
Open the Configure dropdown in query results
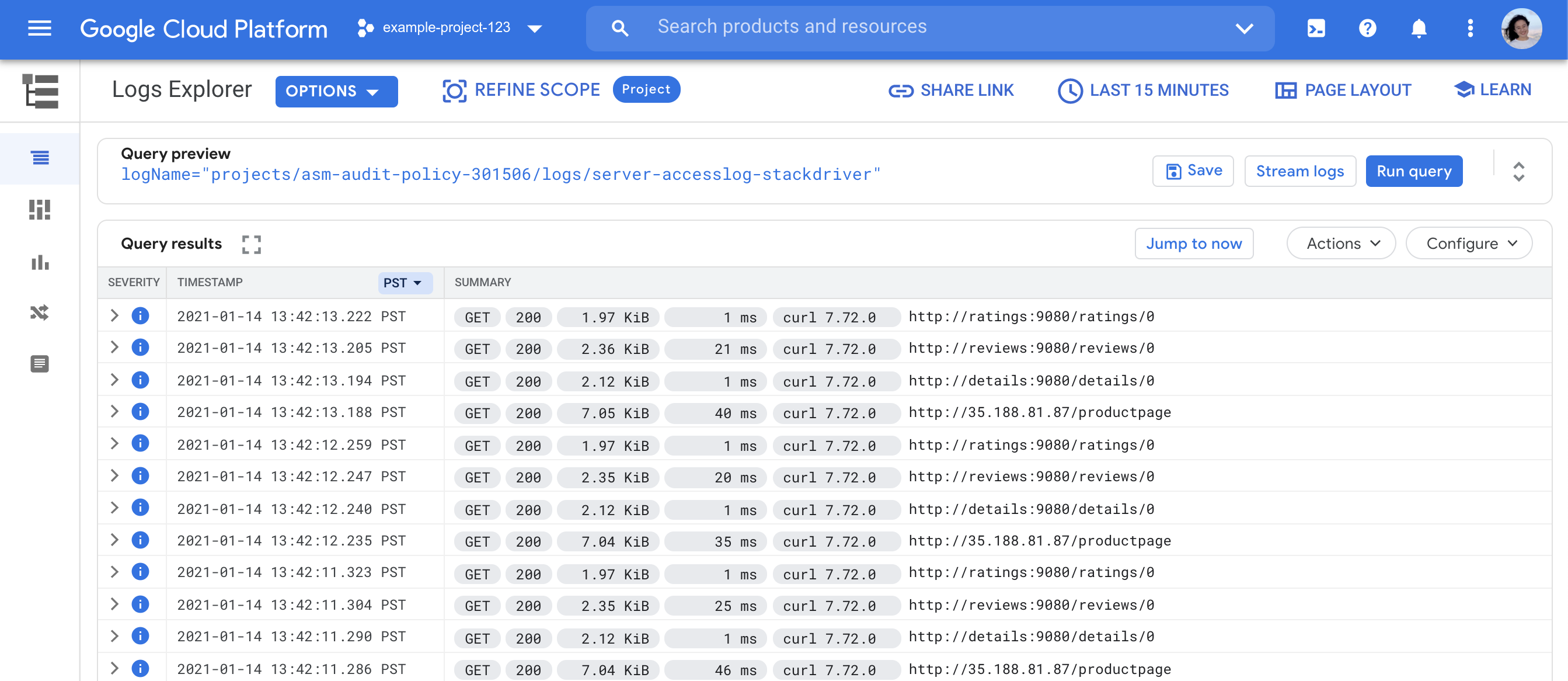coord(1468,243)
